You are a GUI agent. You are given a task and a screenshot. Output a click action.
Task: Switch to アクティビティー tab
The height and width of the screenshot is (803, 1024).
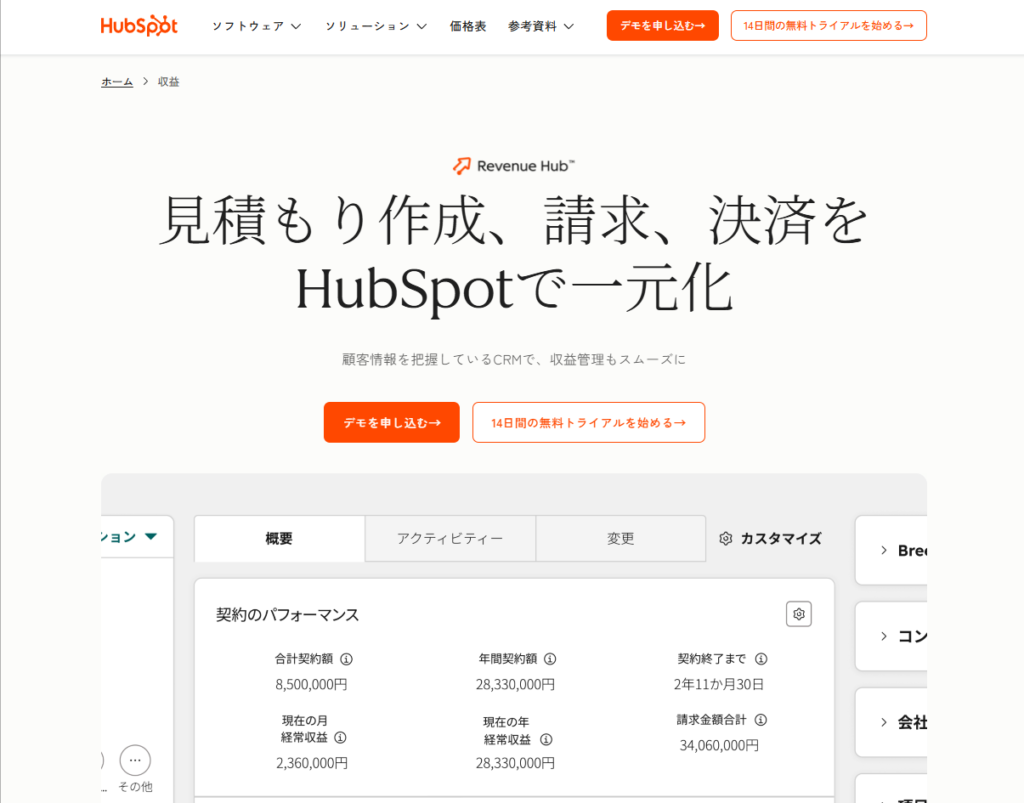pyautogui.click(x=450, y=539)
